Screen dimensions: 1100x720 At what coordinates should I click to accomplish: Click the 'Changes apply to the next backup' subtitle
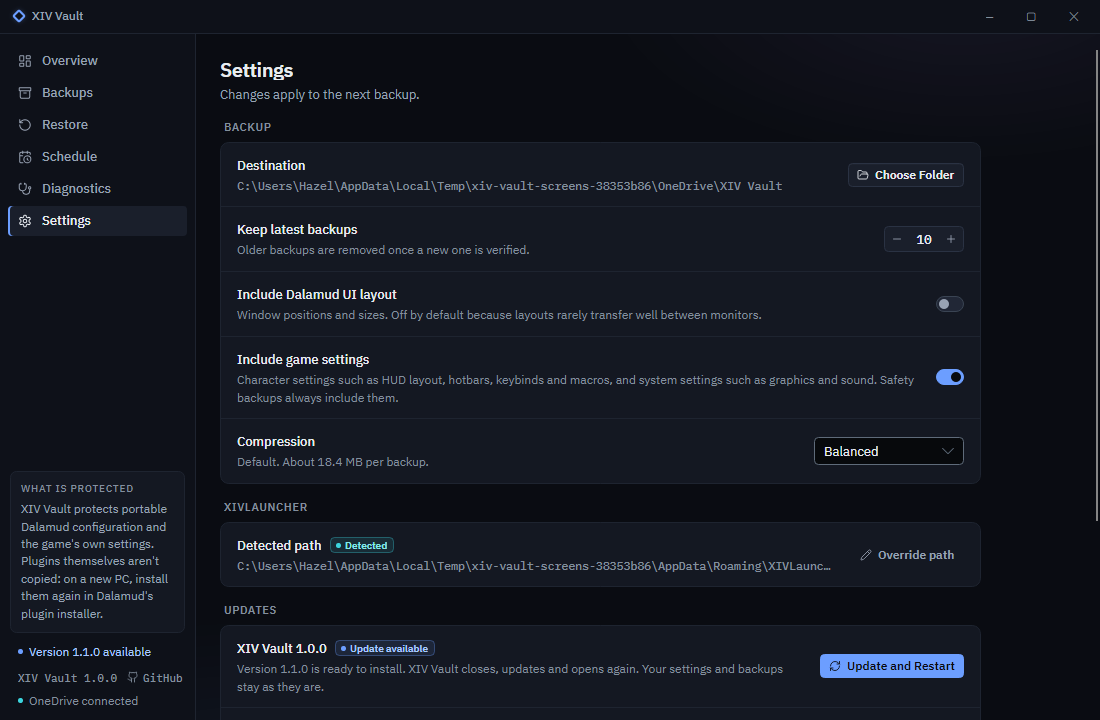coord(320,95)
